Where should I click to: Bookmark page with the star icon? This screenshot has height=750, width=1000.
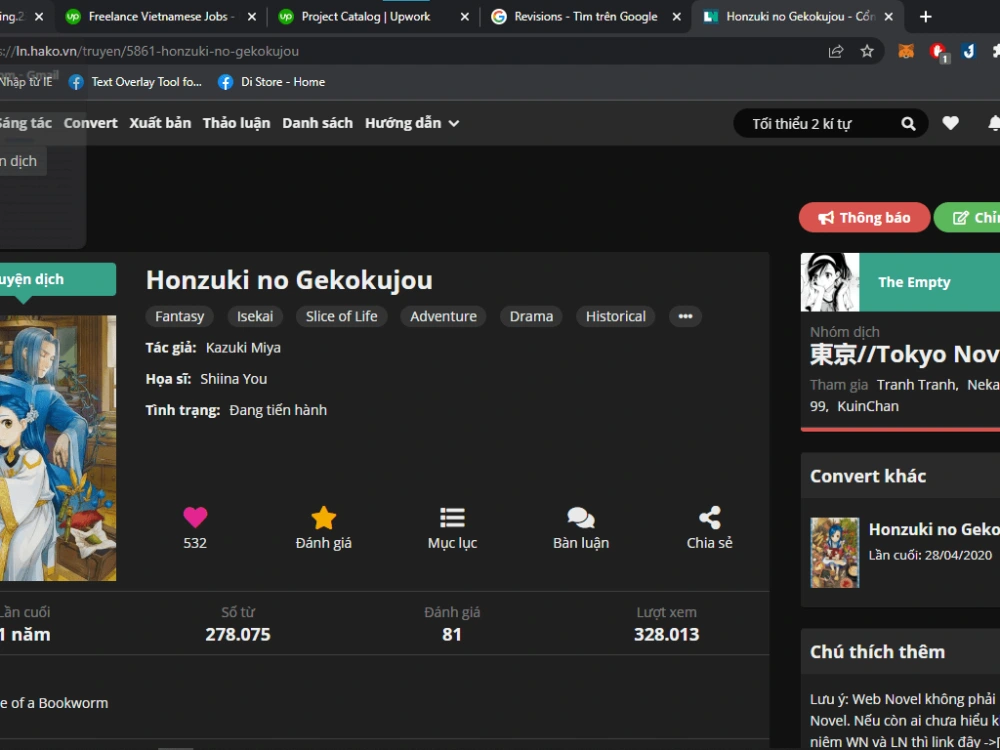coord(867,51)
